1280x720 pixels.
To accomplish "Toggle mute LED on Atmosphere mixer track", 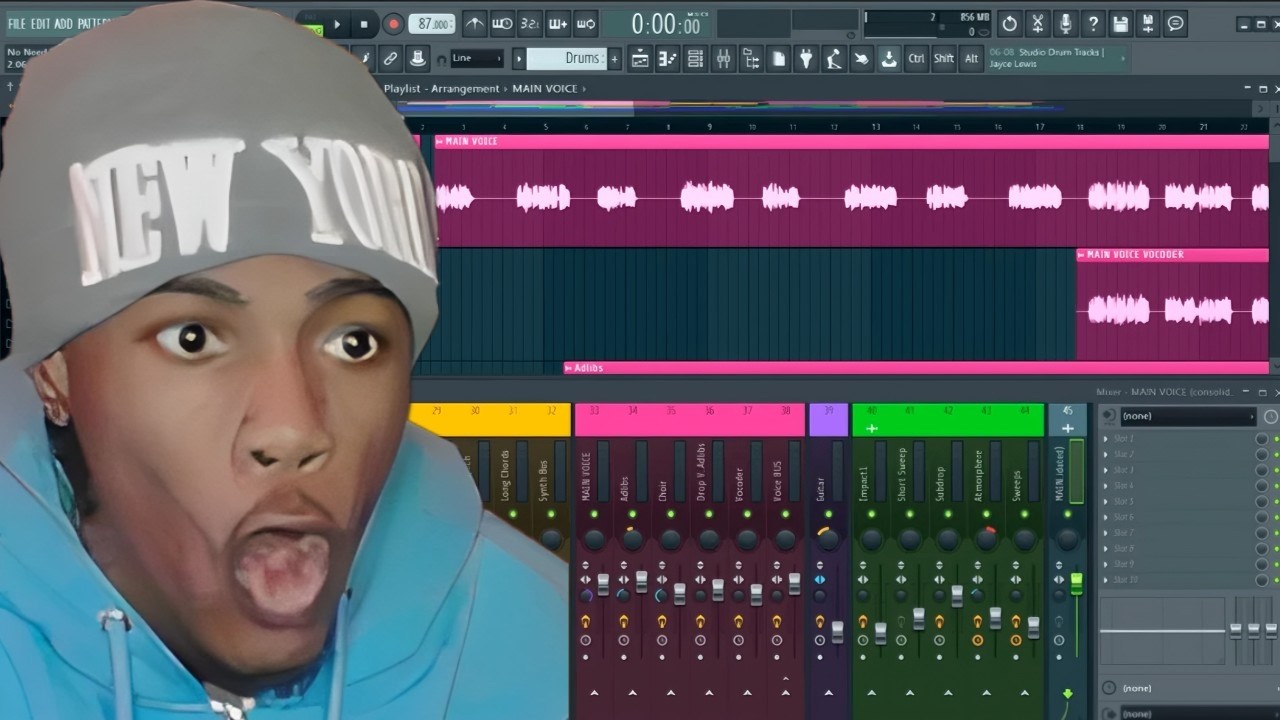I will (x=986, y=514).
